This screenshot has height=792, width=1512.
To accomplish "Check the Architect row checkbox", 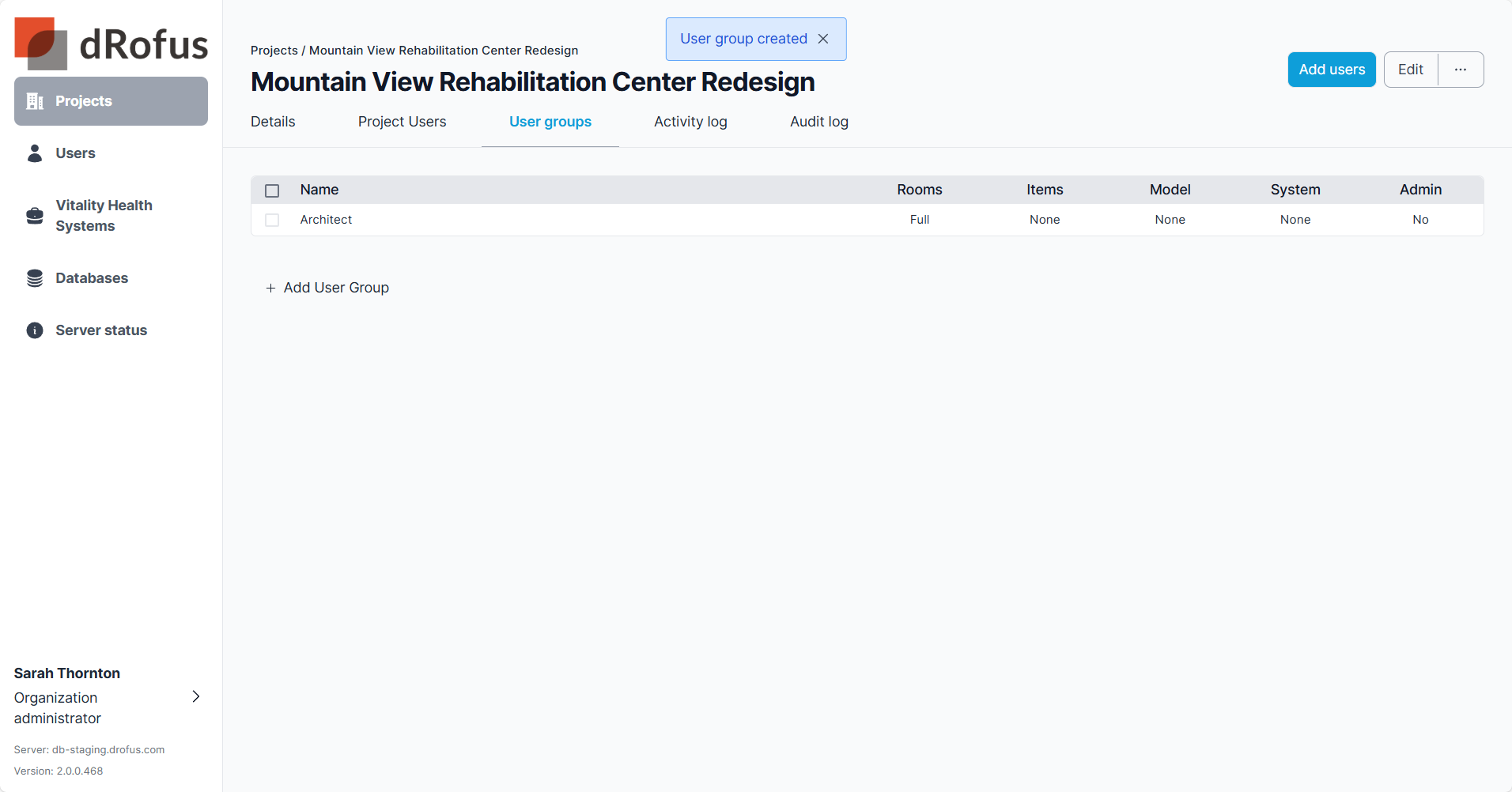I will (272, 220).
